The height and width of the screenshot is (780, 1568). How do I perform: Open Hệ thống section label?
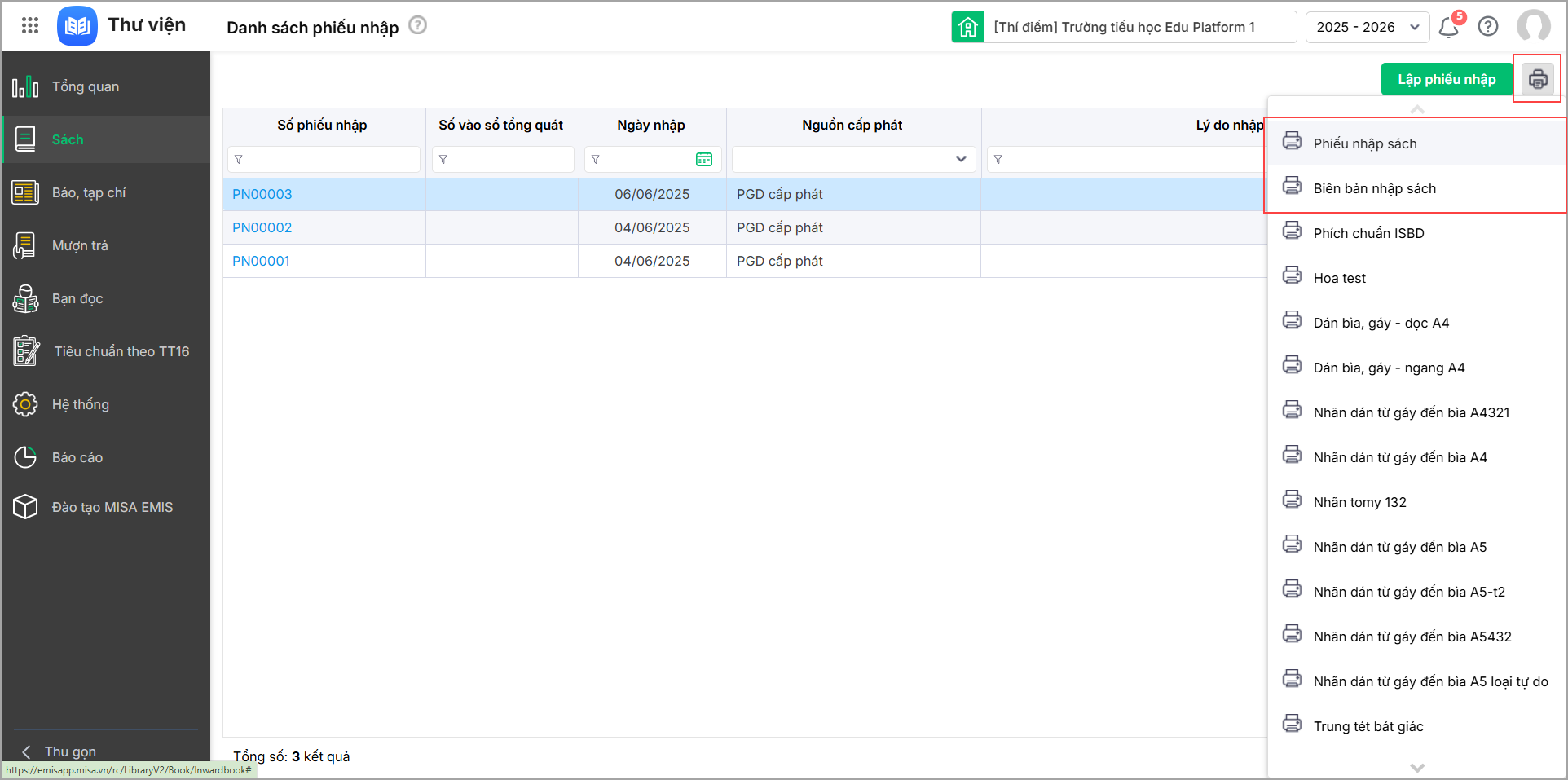[x=81, y=404]
